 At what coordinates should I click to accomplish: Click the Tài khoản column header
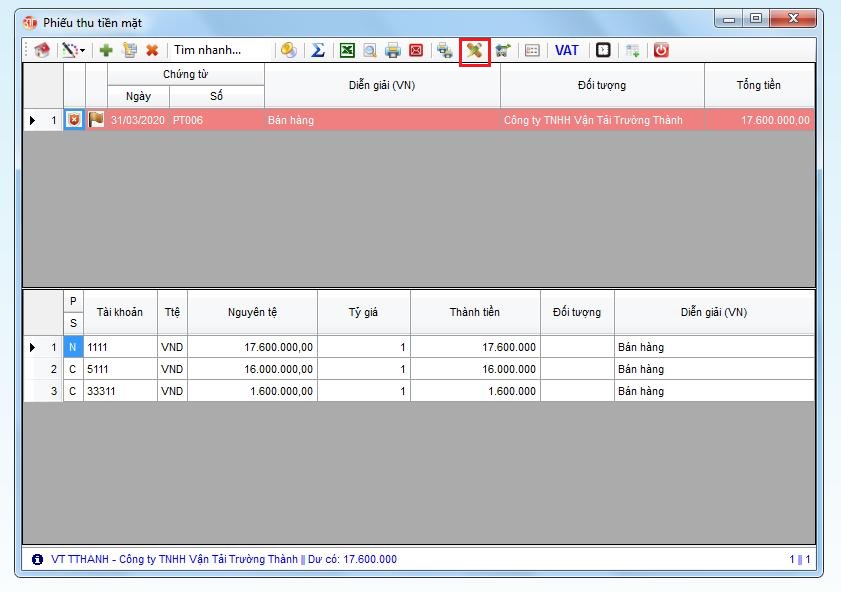120,312
